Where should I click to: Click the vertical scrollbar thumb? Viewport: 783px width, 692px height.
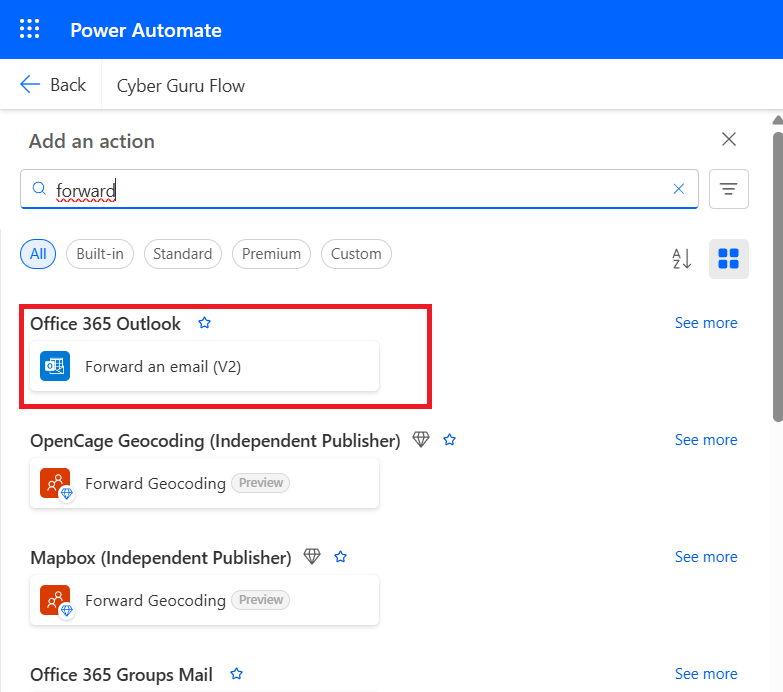point(778,277)
